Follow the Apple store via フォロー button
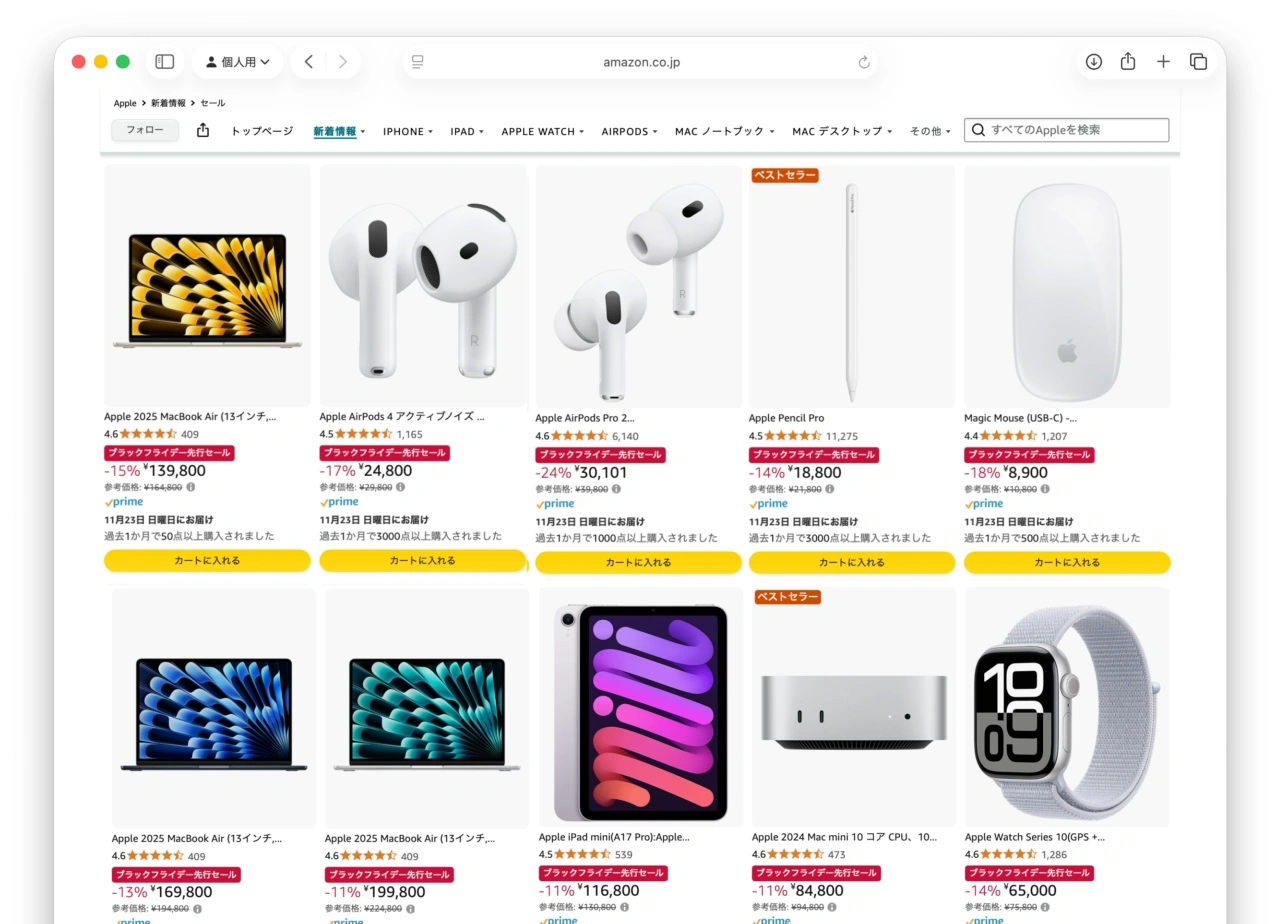 pos(144,129)
